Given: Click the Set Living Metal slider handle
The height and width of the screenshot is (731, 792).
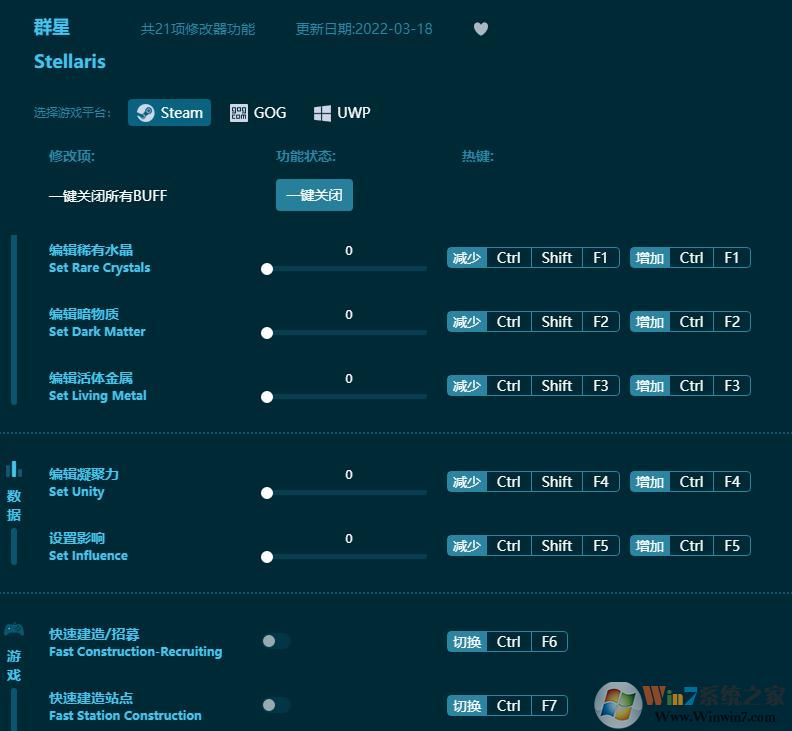Looking at the screenshot, I should pos(267,397).
